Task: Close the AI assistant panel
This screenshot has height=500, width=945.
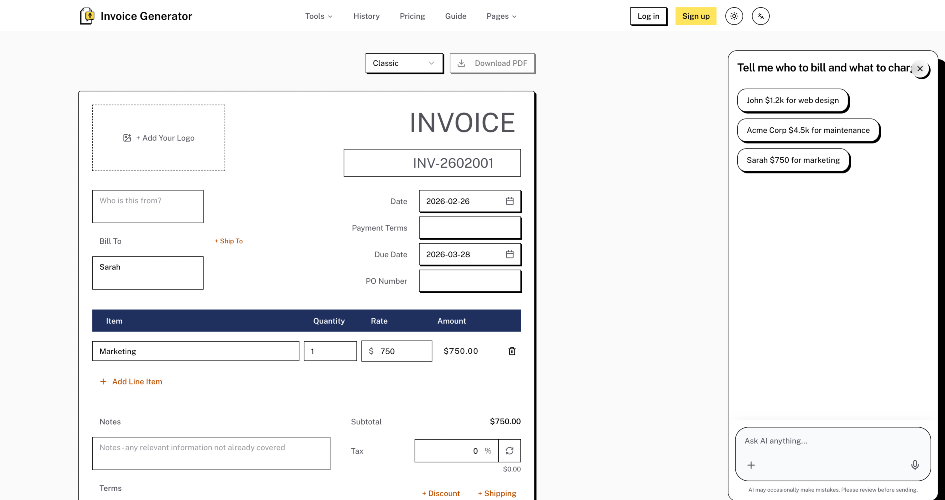Action: (x=920, y=69)
